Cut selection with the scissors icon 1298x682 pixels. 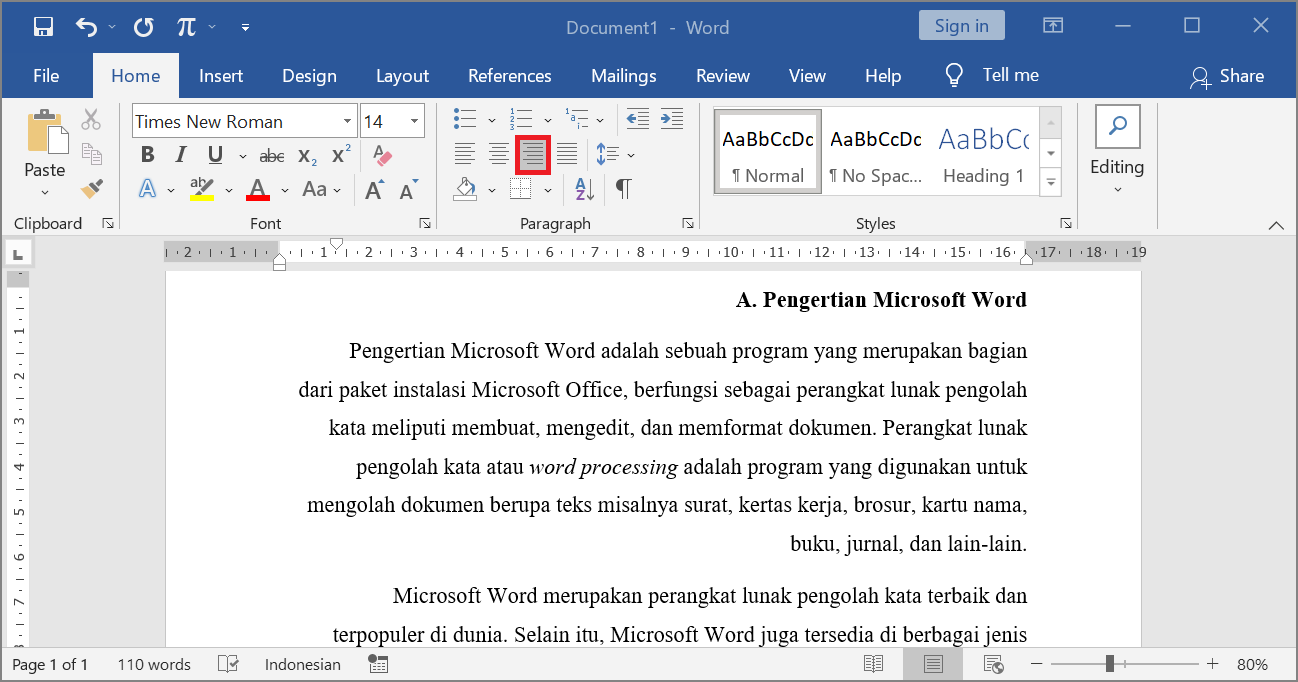point(91,120)
